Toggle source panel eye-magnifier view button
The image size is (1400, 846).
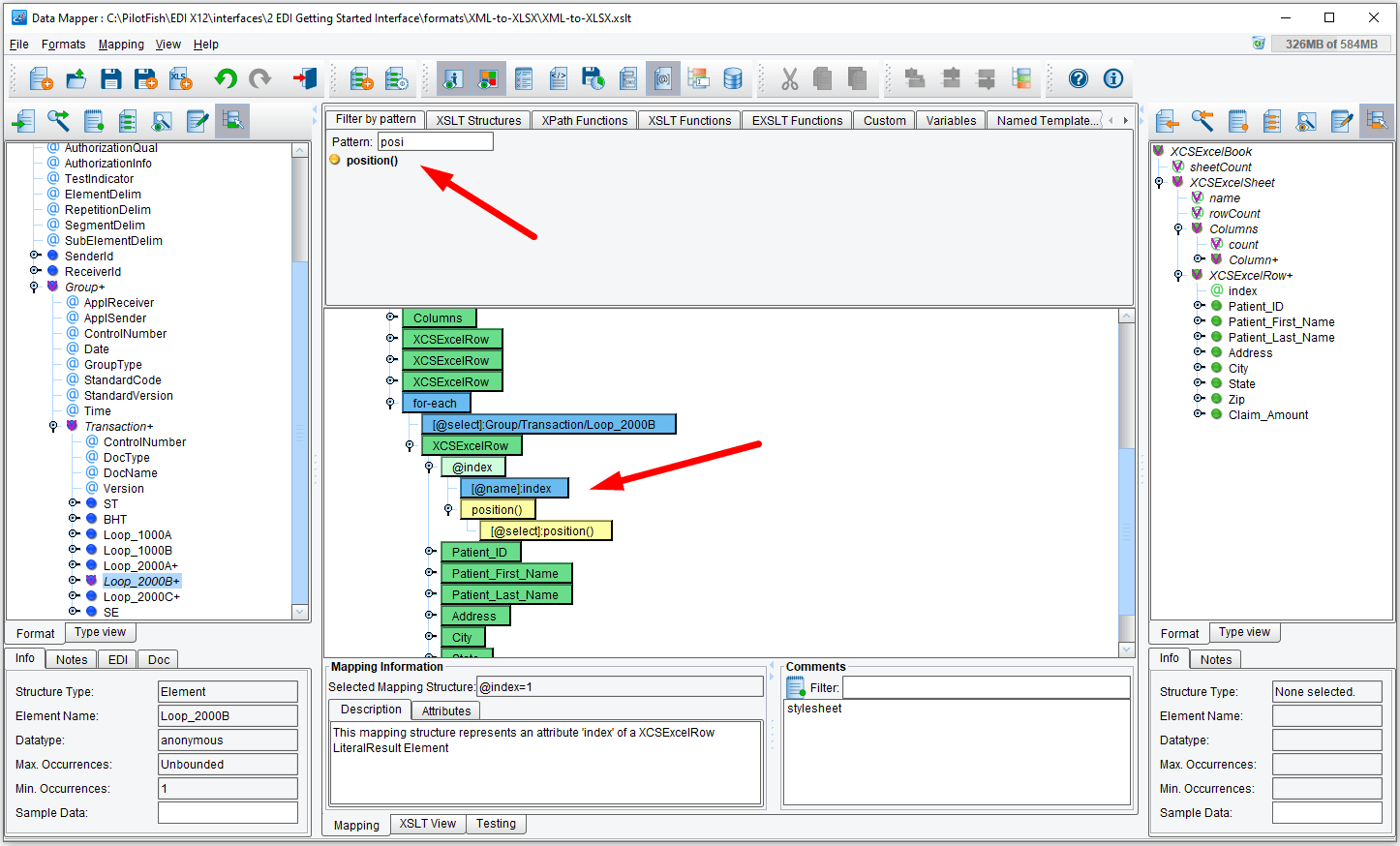pos(163,121)
